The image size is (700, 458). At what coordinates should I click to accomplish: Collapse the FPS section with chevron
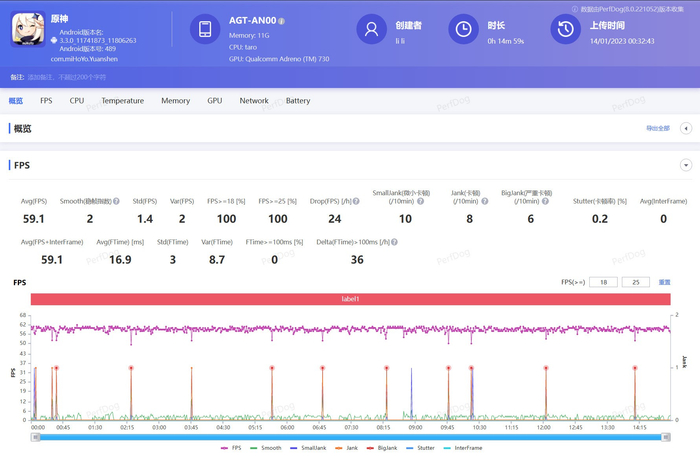(x=686, y=165)
